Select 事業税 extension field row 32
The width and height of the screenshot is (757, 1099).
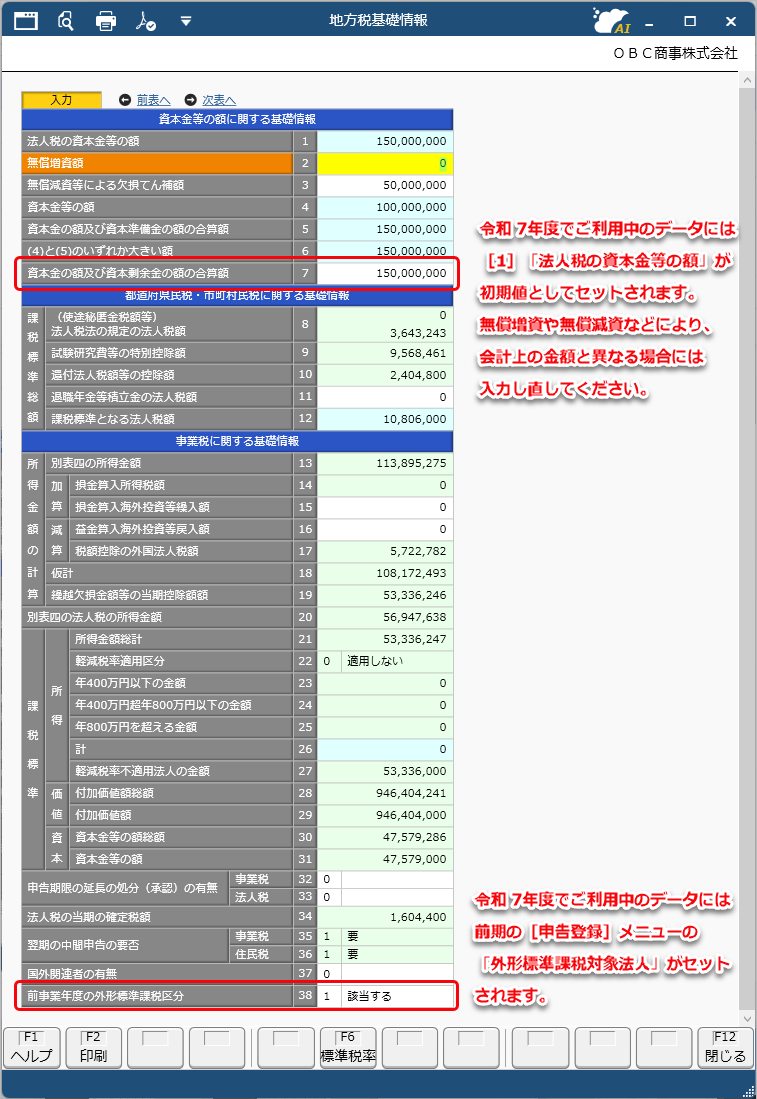coord(385,879)
